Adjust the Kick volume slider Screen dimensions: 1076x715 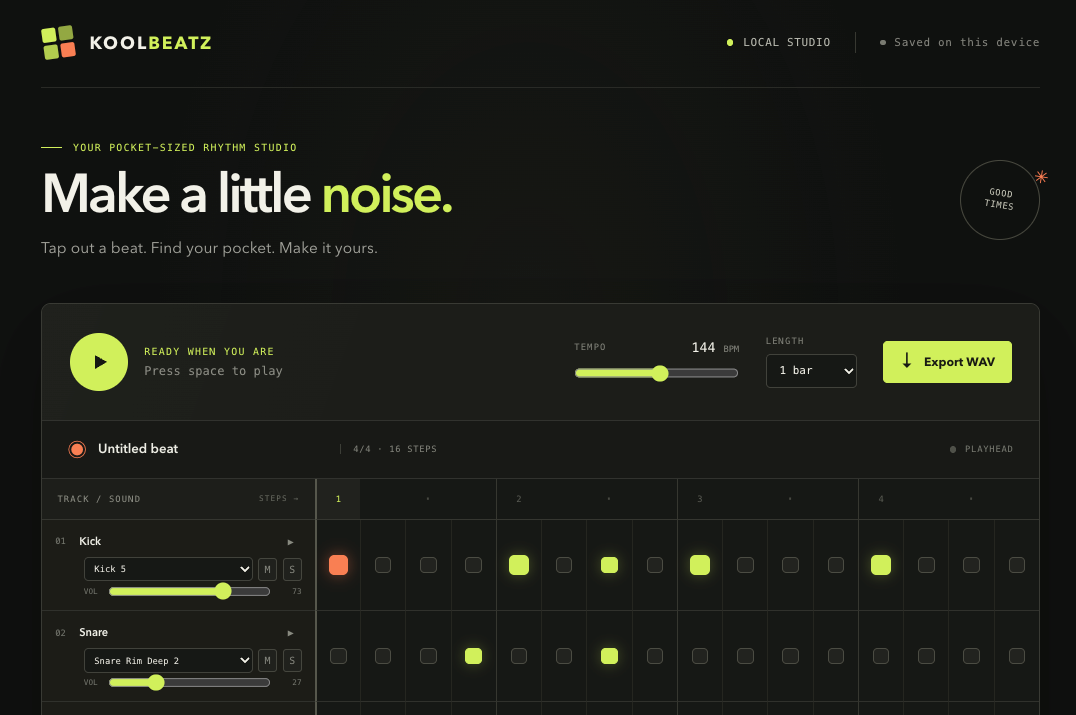coord(189,591)
